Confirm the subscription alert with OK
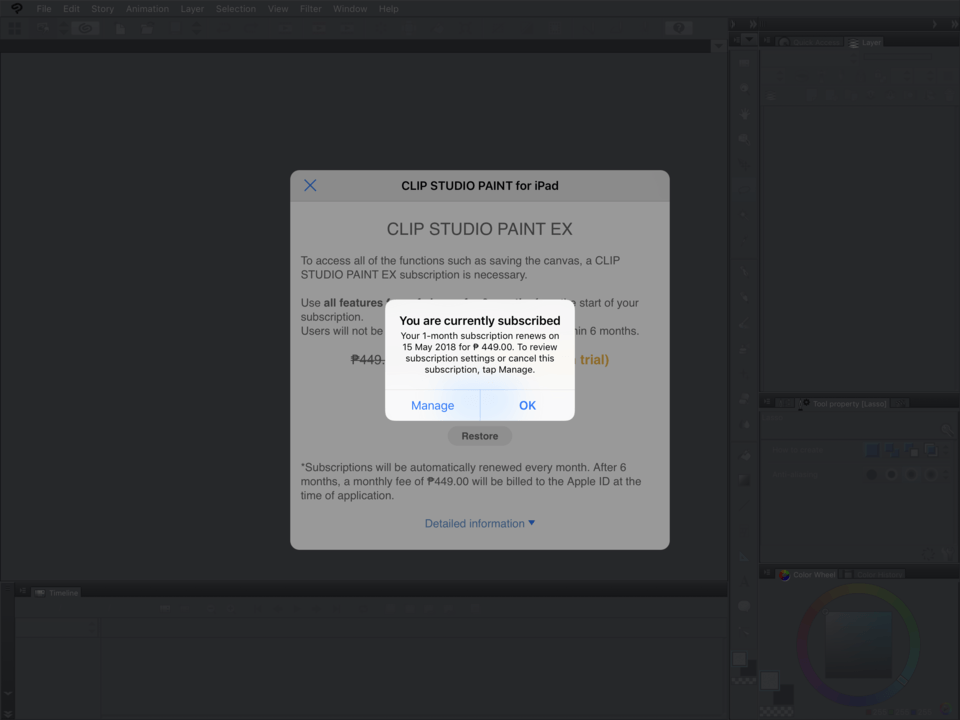The image size is (960, 720). (x=527, y=405)
